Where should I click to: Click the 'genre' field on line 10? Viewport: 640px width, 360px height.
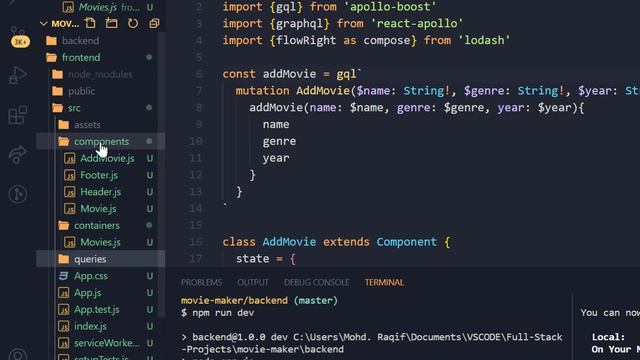279,141
